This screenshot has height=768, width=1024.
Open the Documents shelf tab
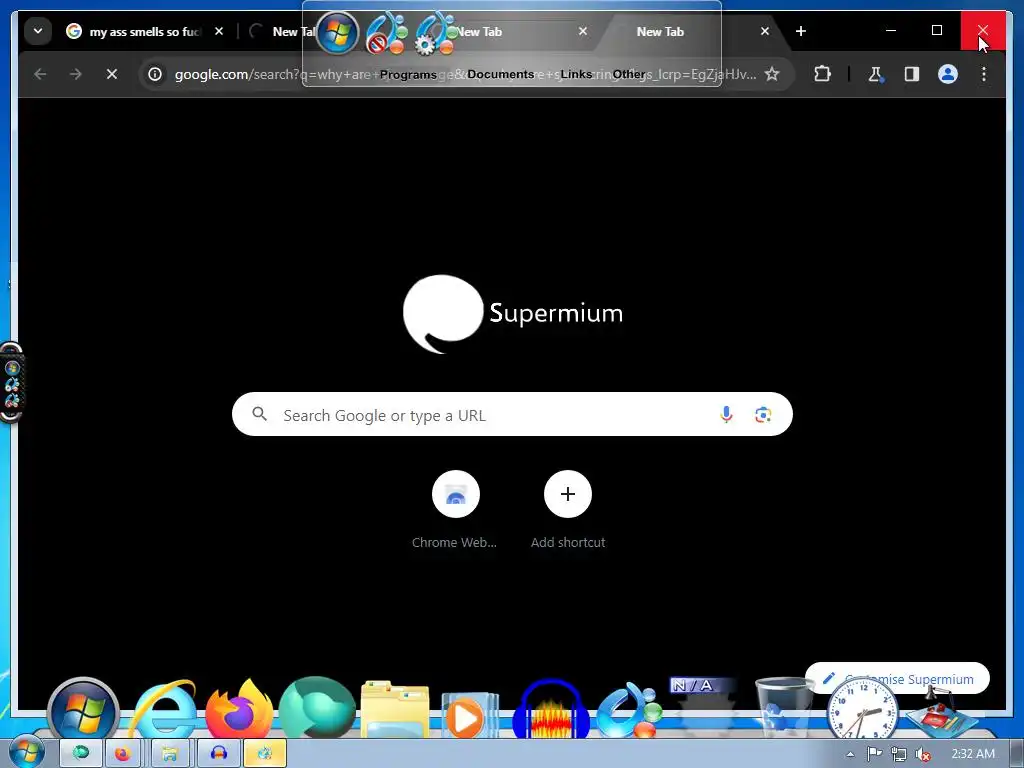coord(500,74)
